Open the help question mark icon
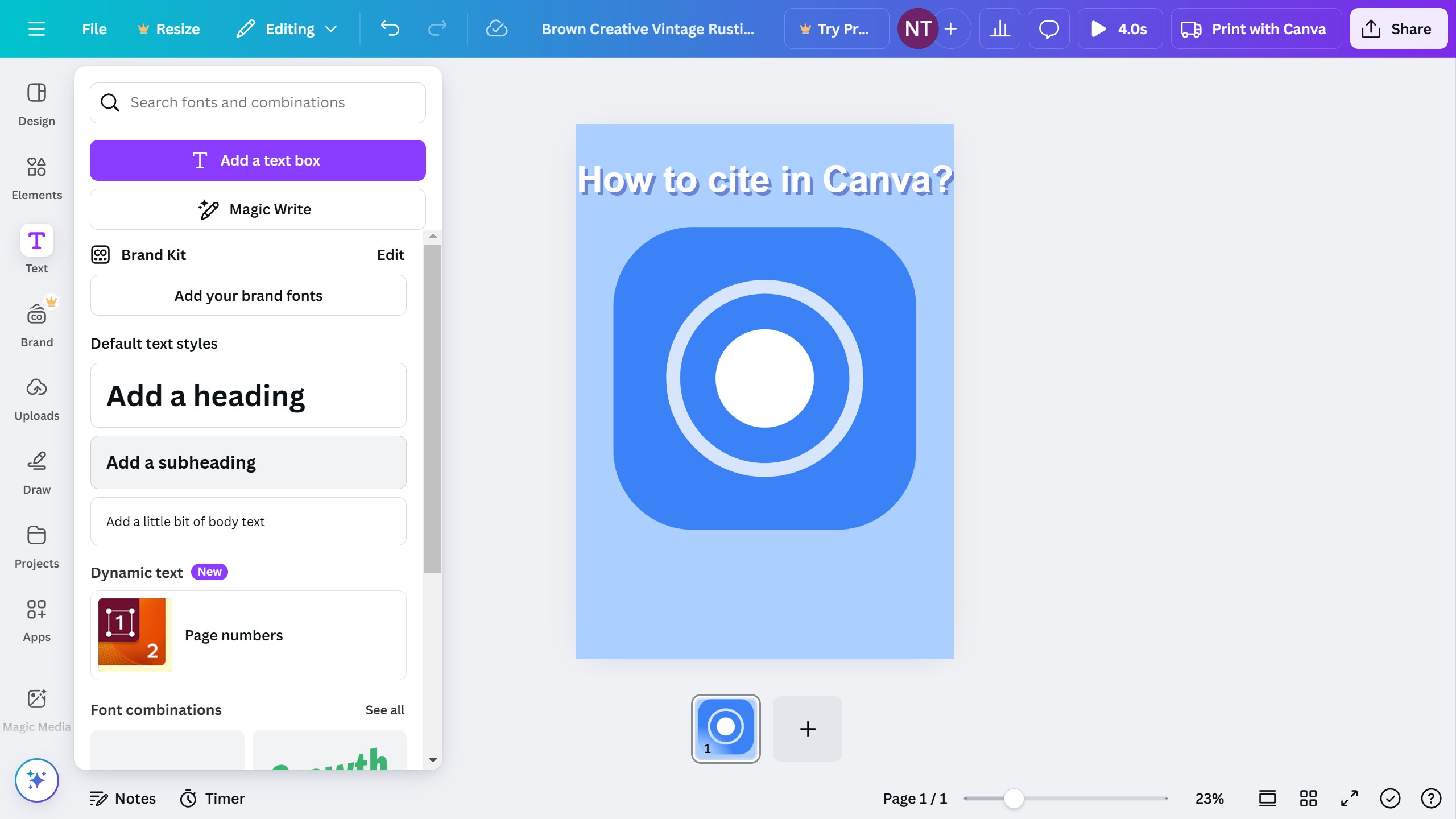Image resolution: width=1456 pixels, height=819 pixels. (x=1430, y=798)
